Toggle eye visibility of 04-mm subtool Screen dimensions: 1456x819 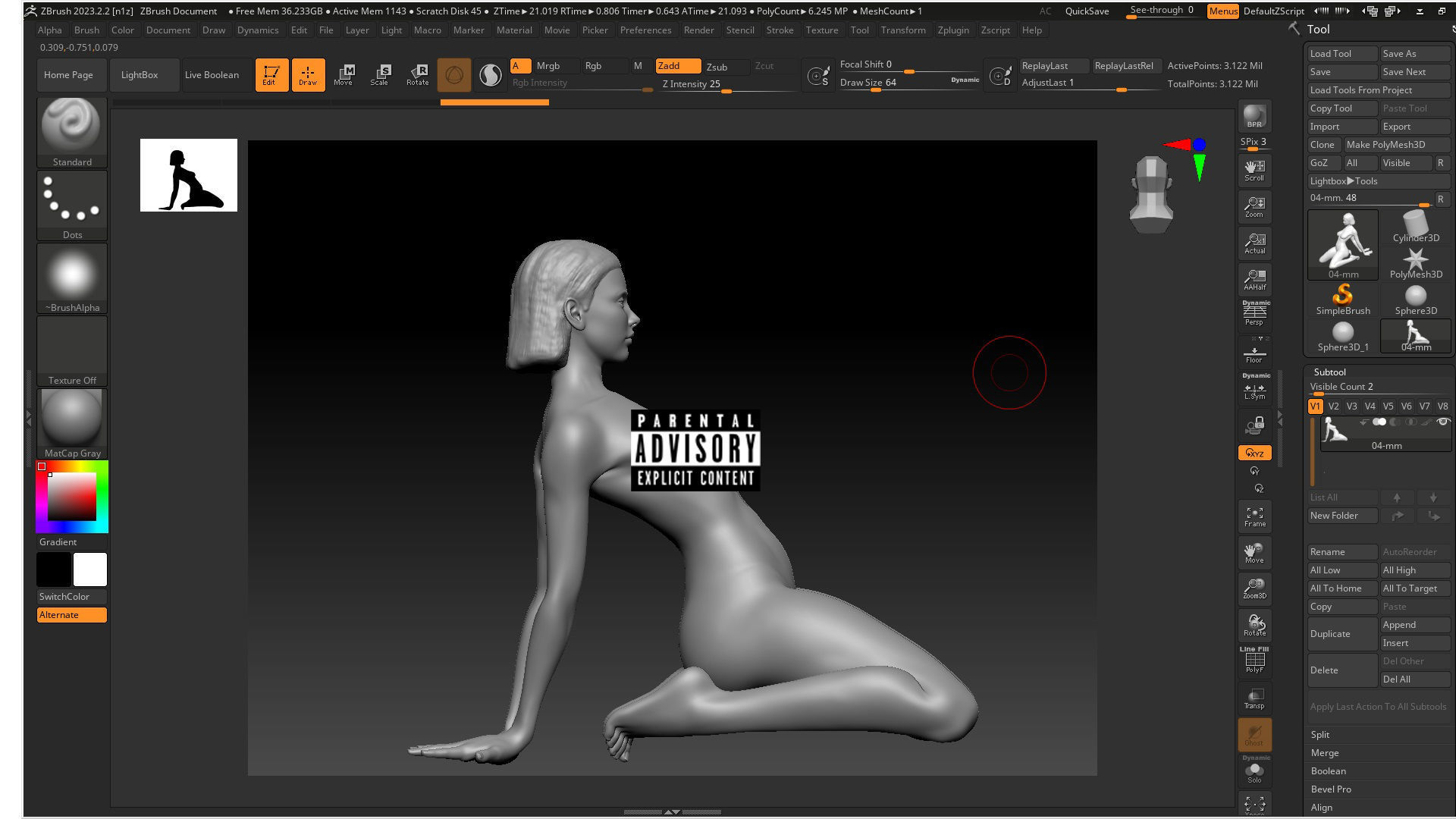tap(1443, 422)
